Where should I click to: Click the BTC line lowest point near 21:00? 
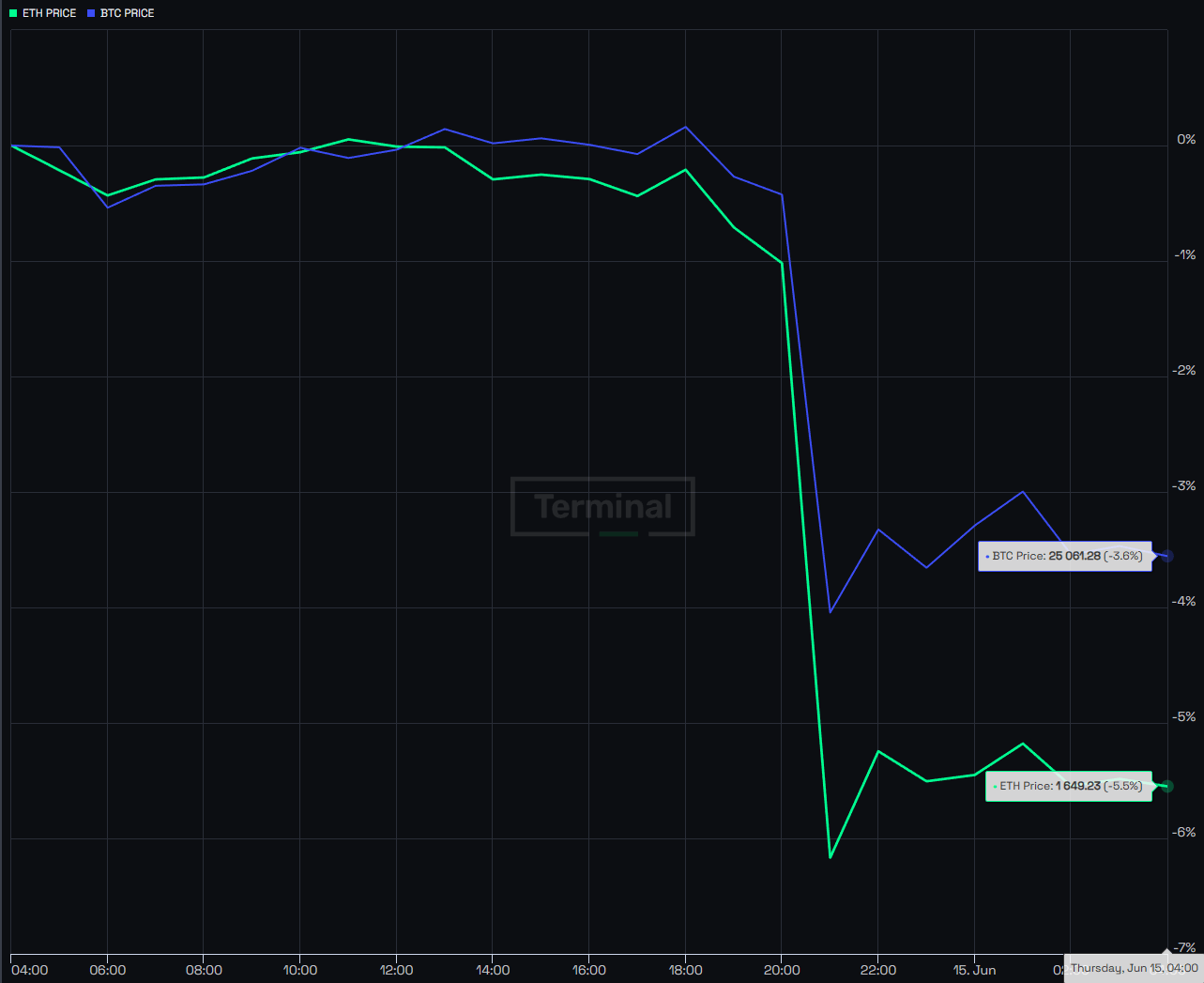point(831,612)
